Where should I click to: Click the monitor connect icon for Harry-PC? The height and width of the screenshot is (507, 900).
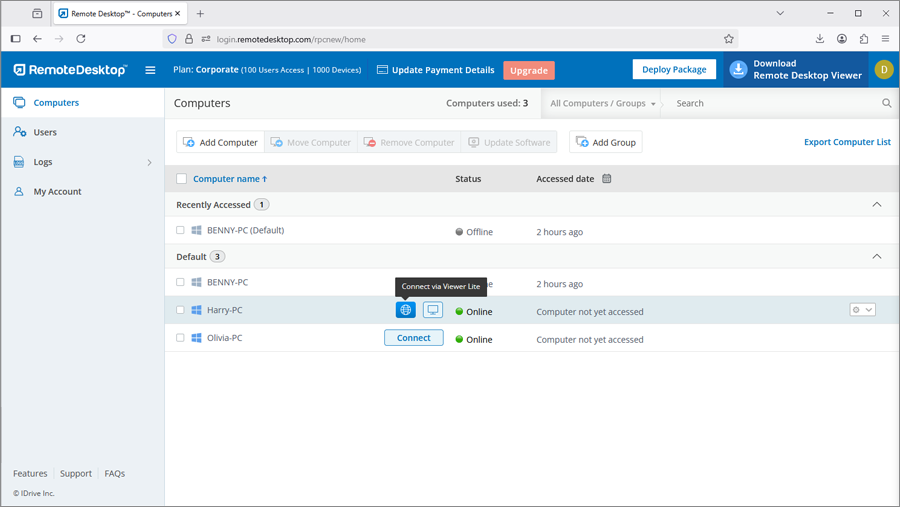(433, 310)
